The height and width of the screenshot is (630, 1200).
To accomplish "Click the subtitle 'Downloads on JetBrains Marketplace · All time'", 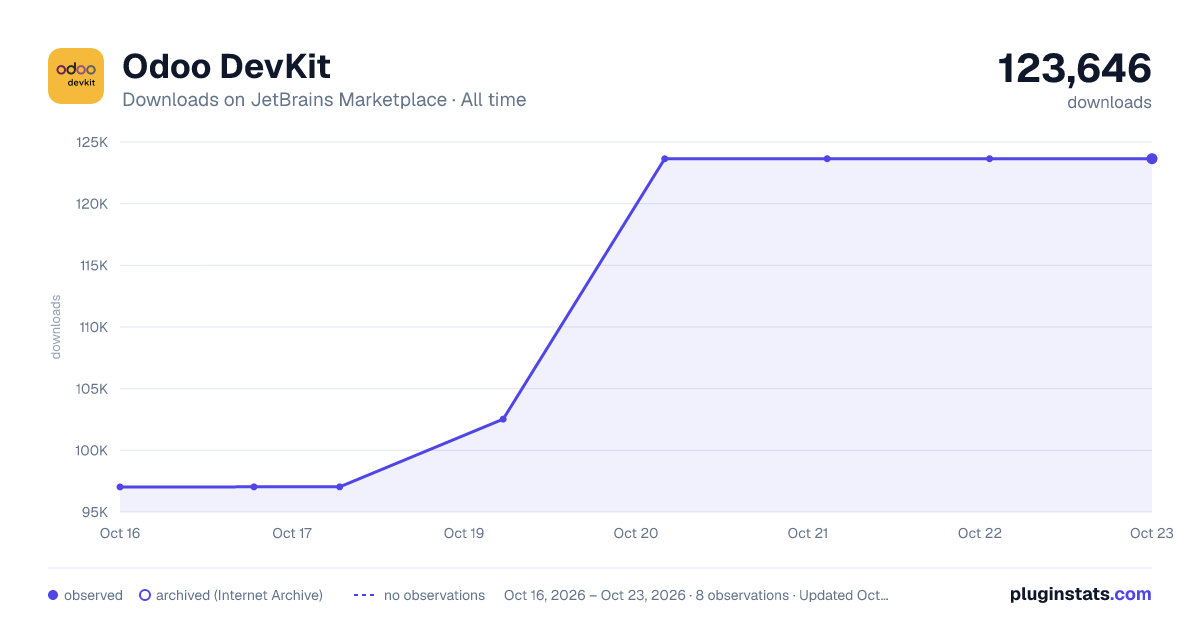I will point(324,100).
